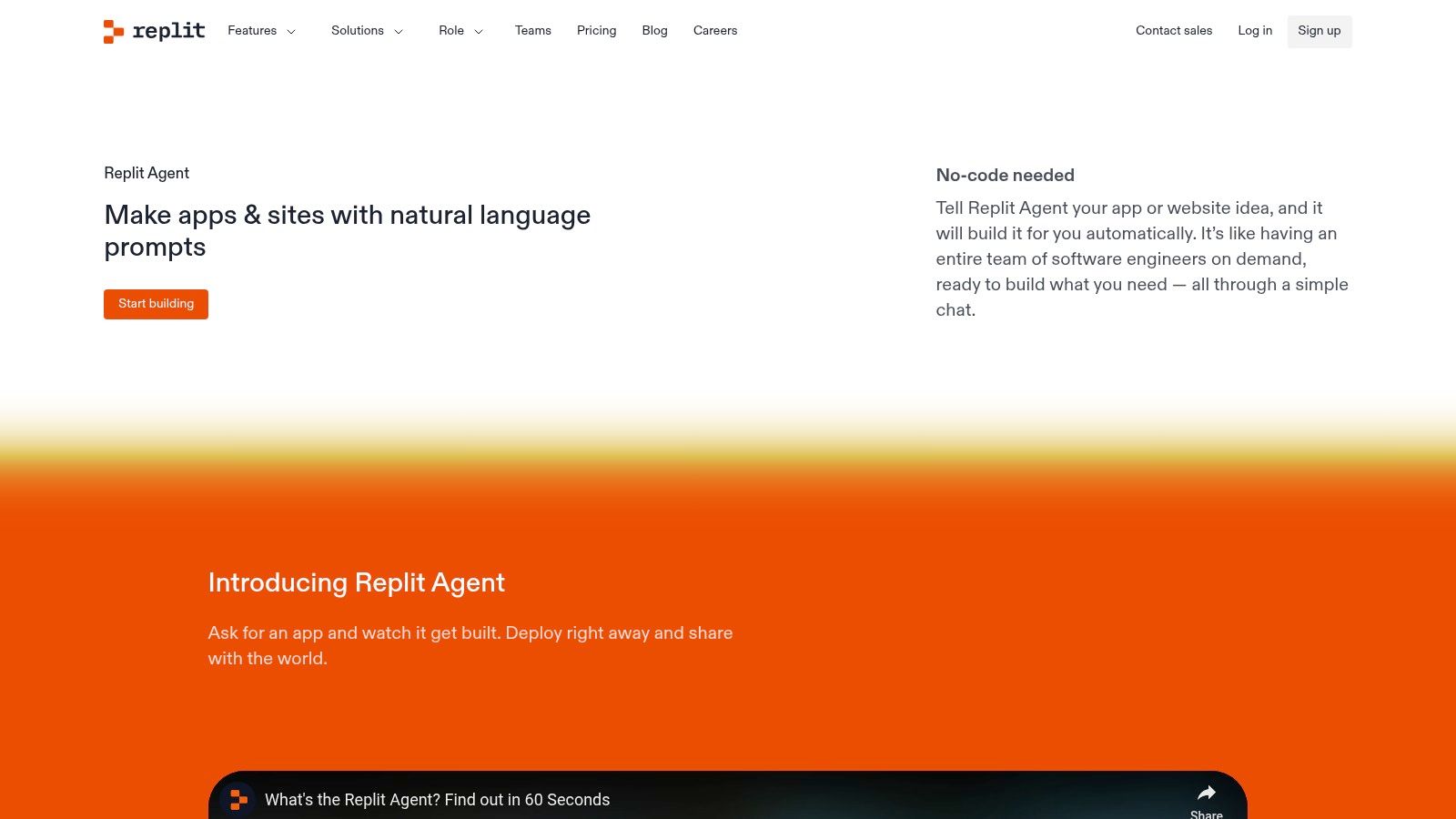Expand the Features dropdown chevron
1456x819 pixels.
tap(291, 32)
